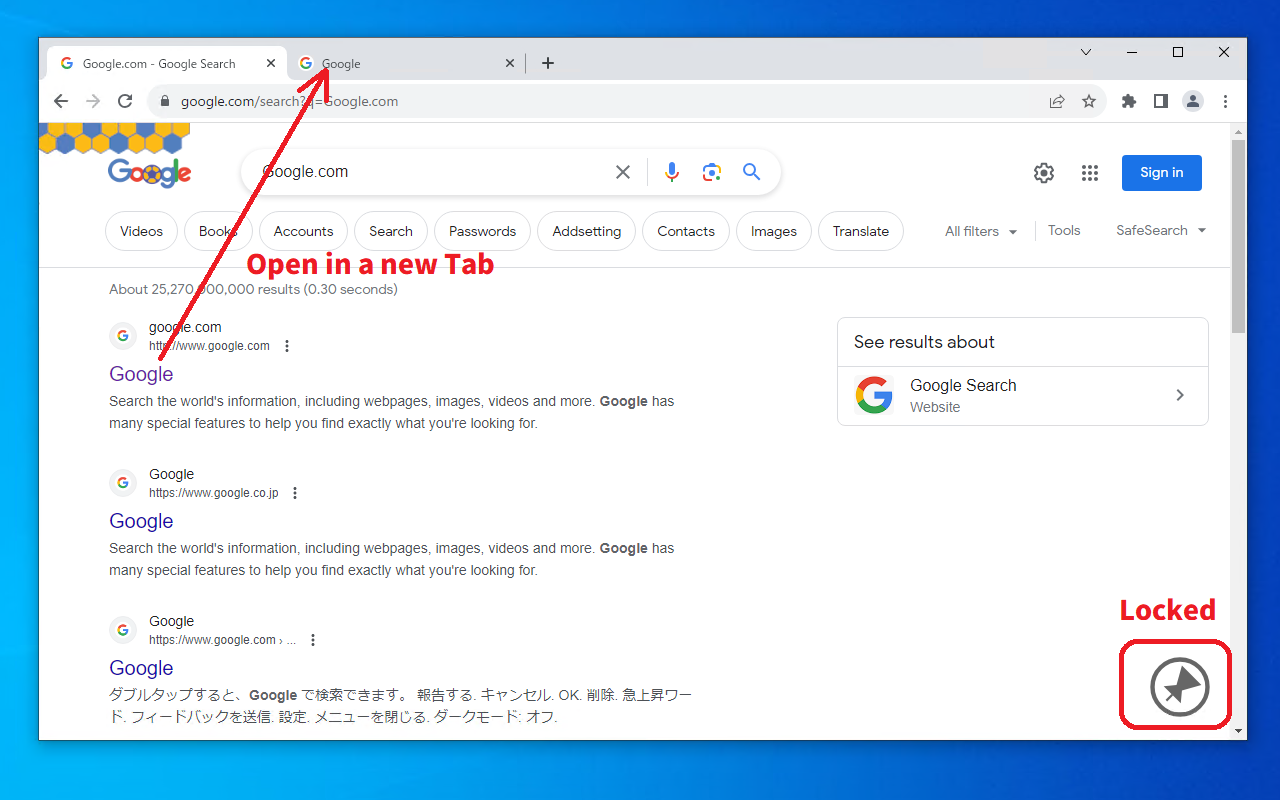Open a new tab with plus button

[x=547, y=63]
